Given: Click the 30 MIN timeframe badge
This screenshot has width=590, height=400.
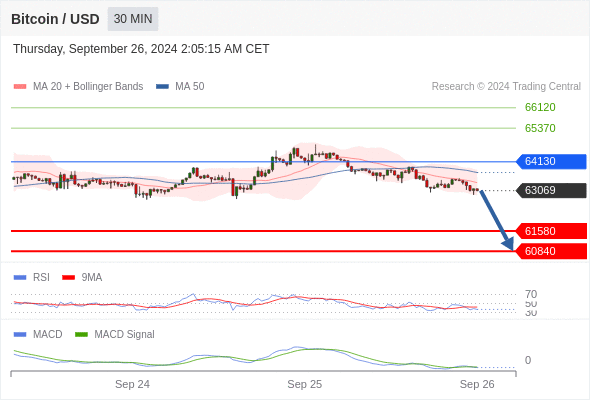Looking at the screenshot, I should point(133,19).
